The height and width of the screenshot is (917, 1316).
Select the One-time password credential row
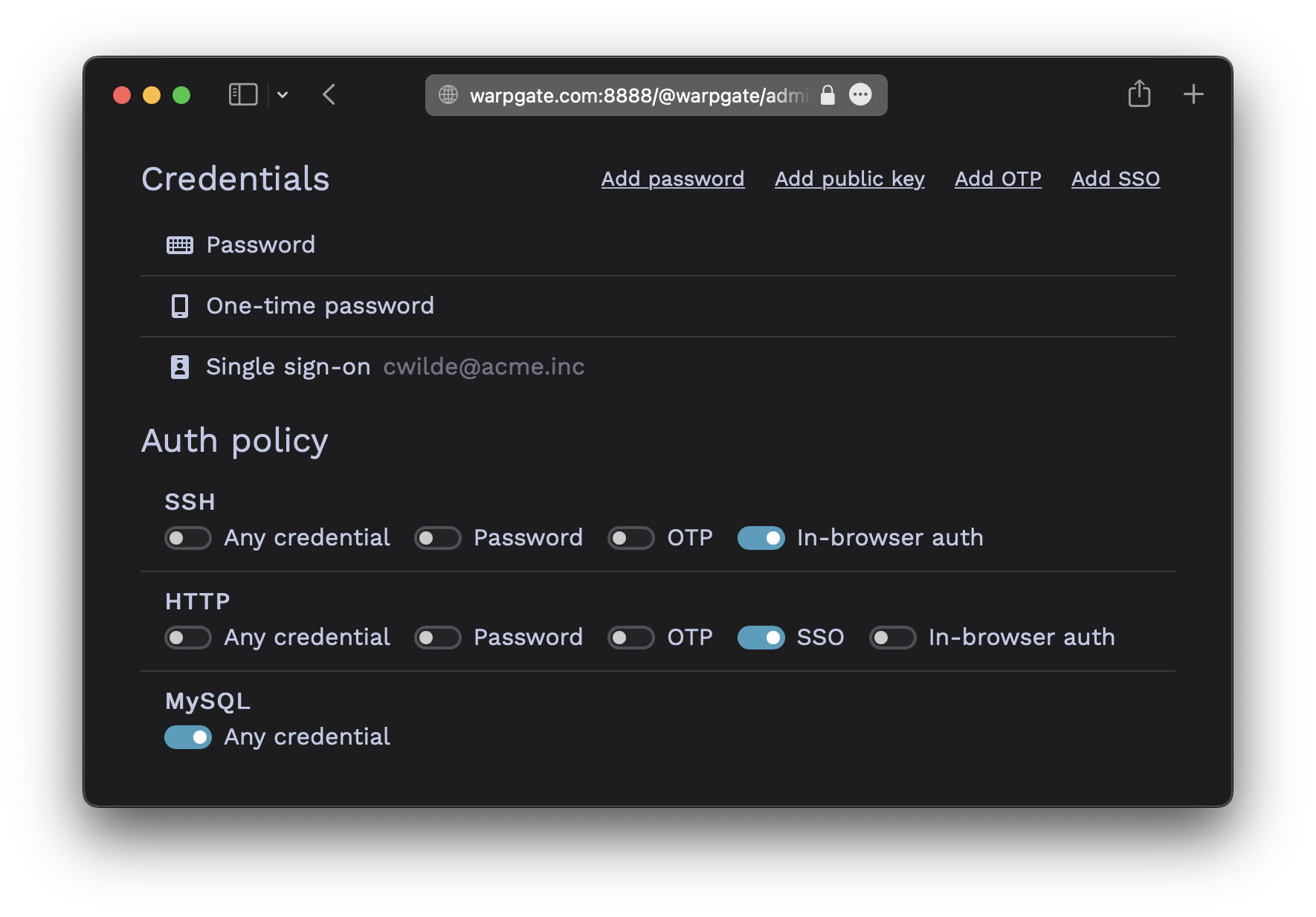pos(658,306)
